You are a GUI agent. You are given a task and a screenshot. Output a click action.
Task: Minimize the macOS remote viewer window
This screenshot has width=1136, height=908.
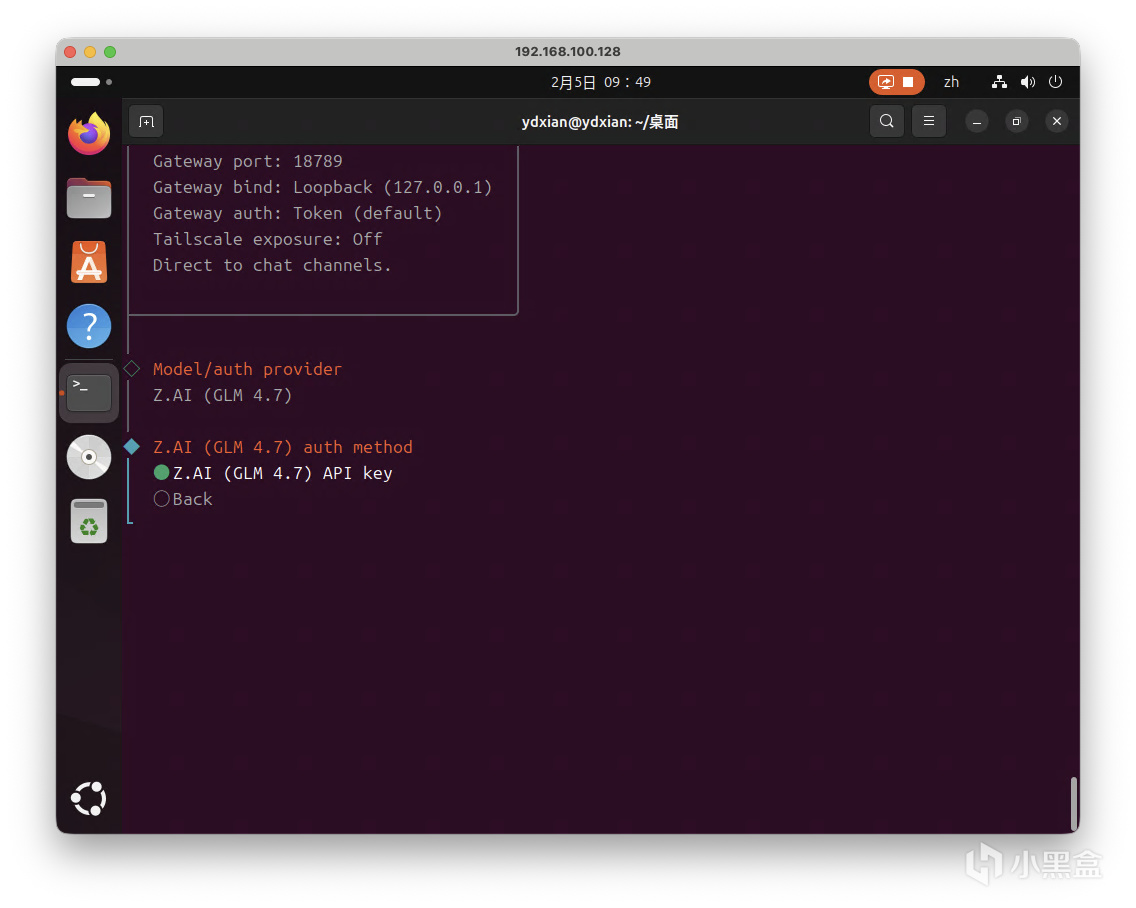point(90,51)
